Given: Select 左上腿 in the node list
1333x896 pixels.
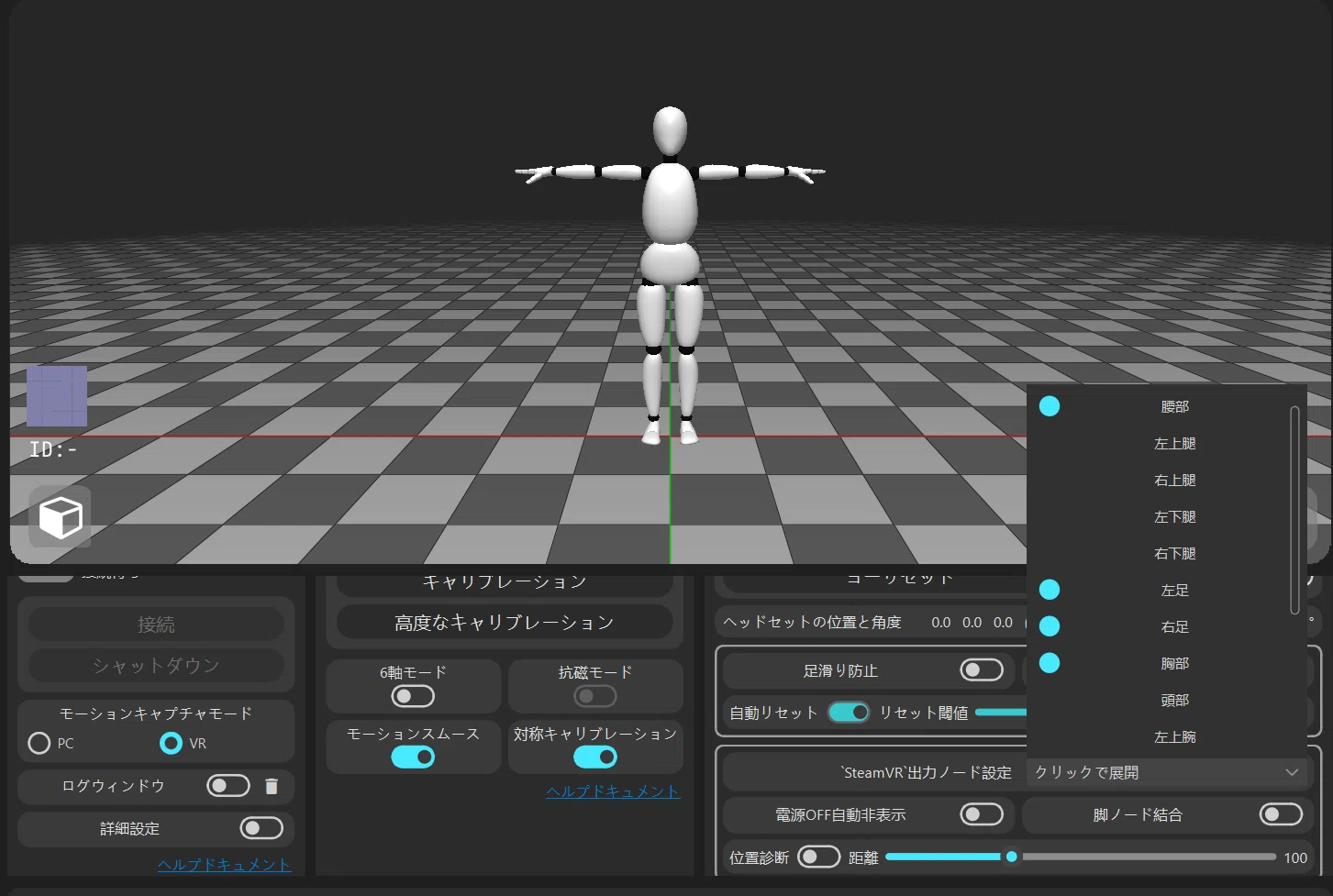Looking at the screenshot, I should pyautogui.click(x=1167, y=443).
